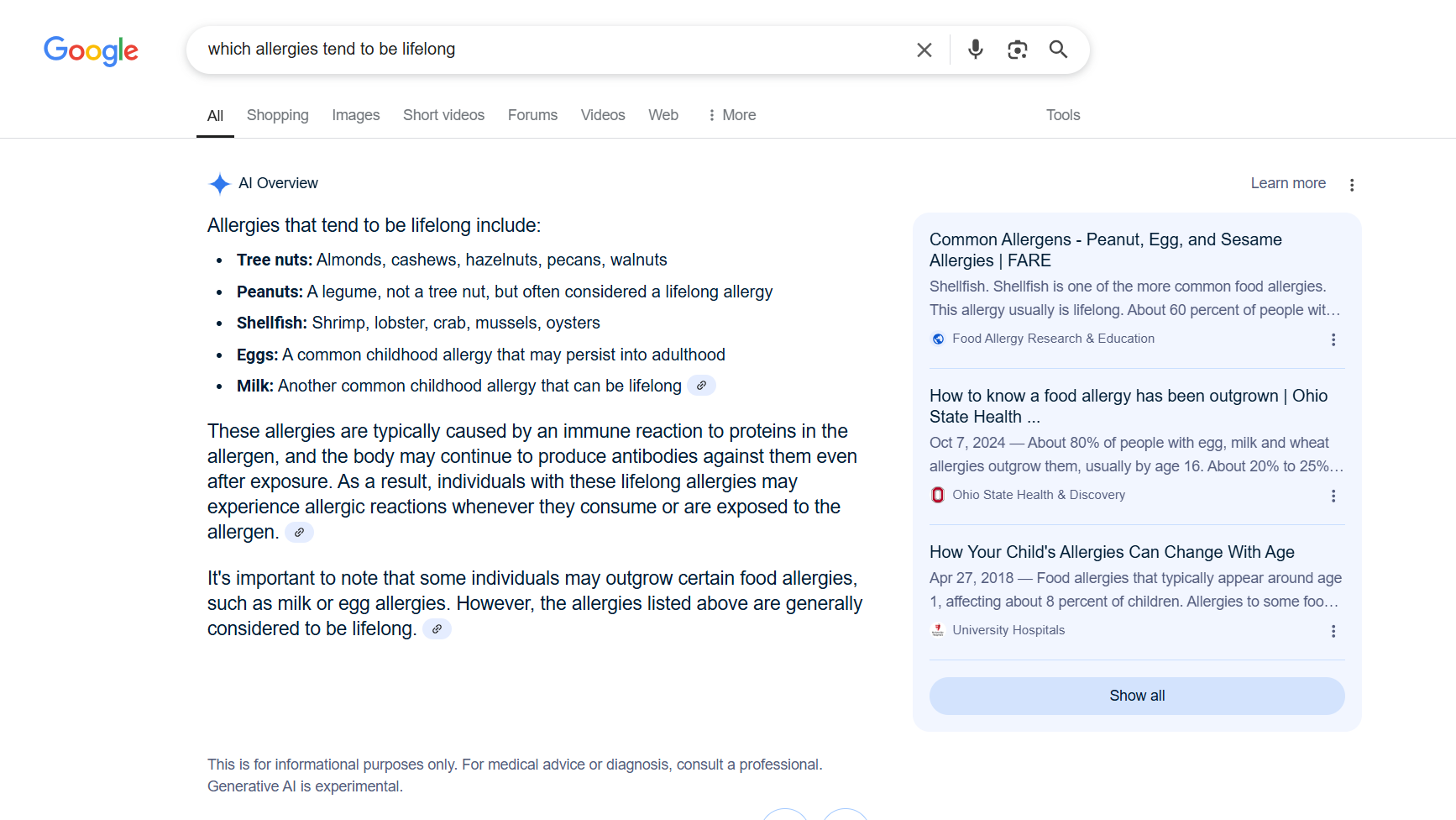This screenshot has width=1456, height=820.
Task: Click the magnifying glass search icon
Action: (x=1058, y=50)
